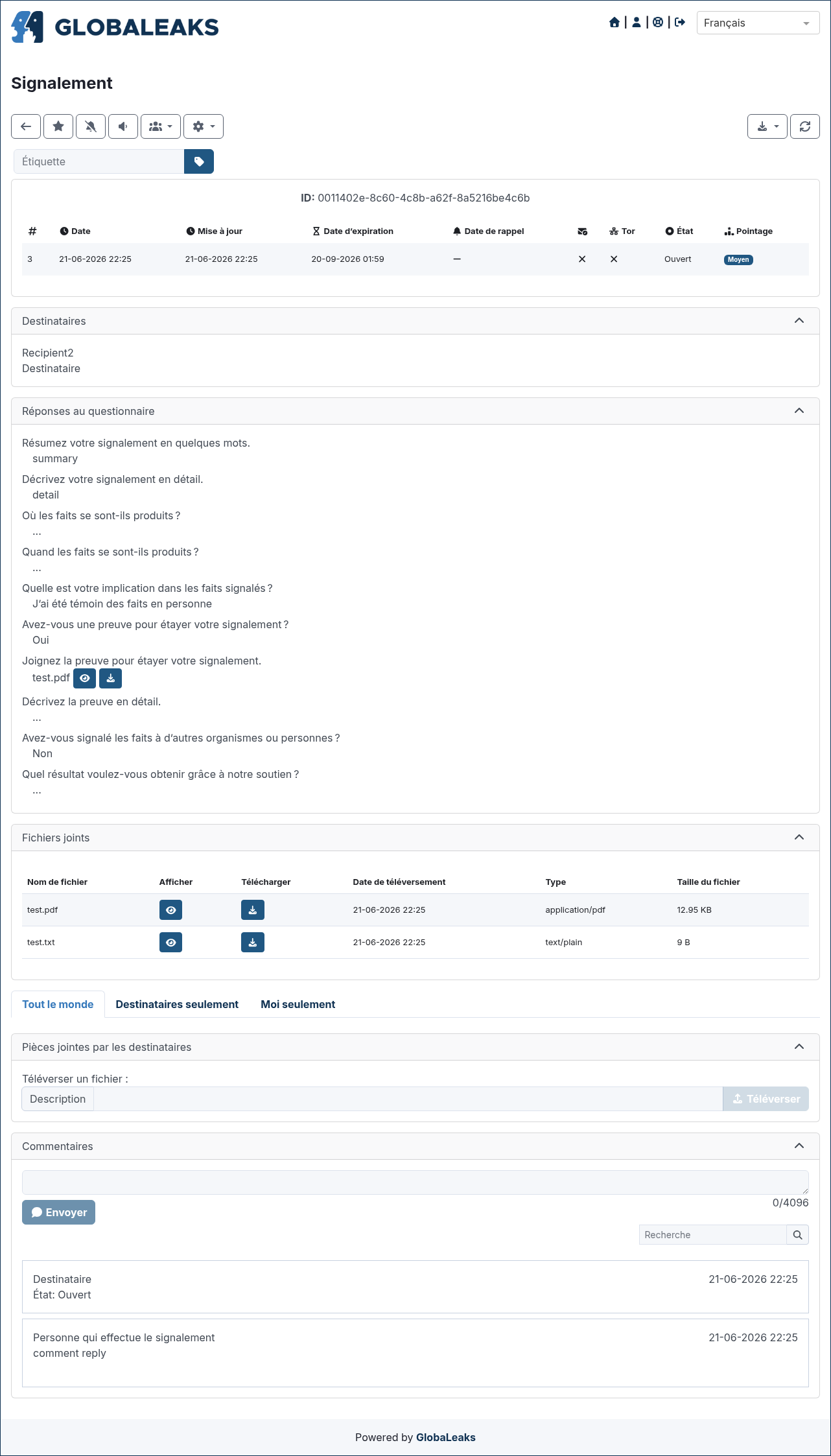Viewport: 831px width, 1456px height.
Task: Open the gear settings dropdown
Action: coord(204,126)
